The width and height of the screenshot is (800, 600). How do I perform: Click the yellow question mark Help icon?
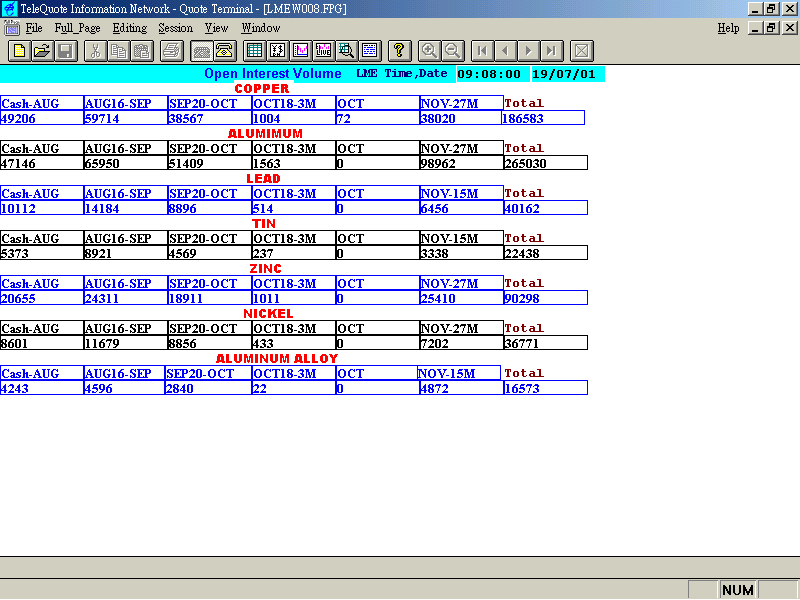tap(399, 51)
